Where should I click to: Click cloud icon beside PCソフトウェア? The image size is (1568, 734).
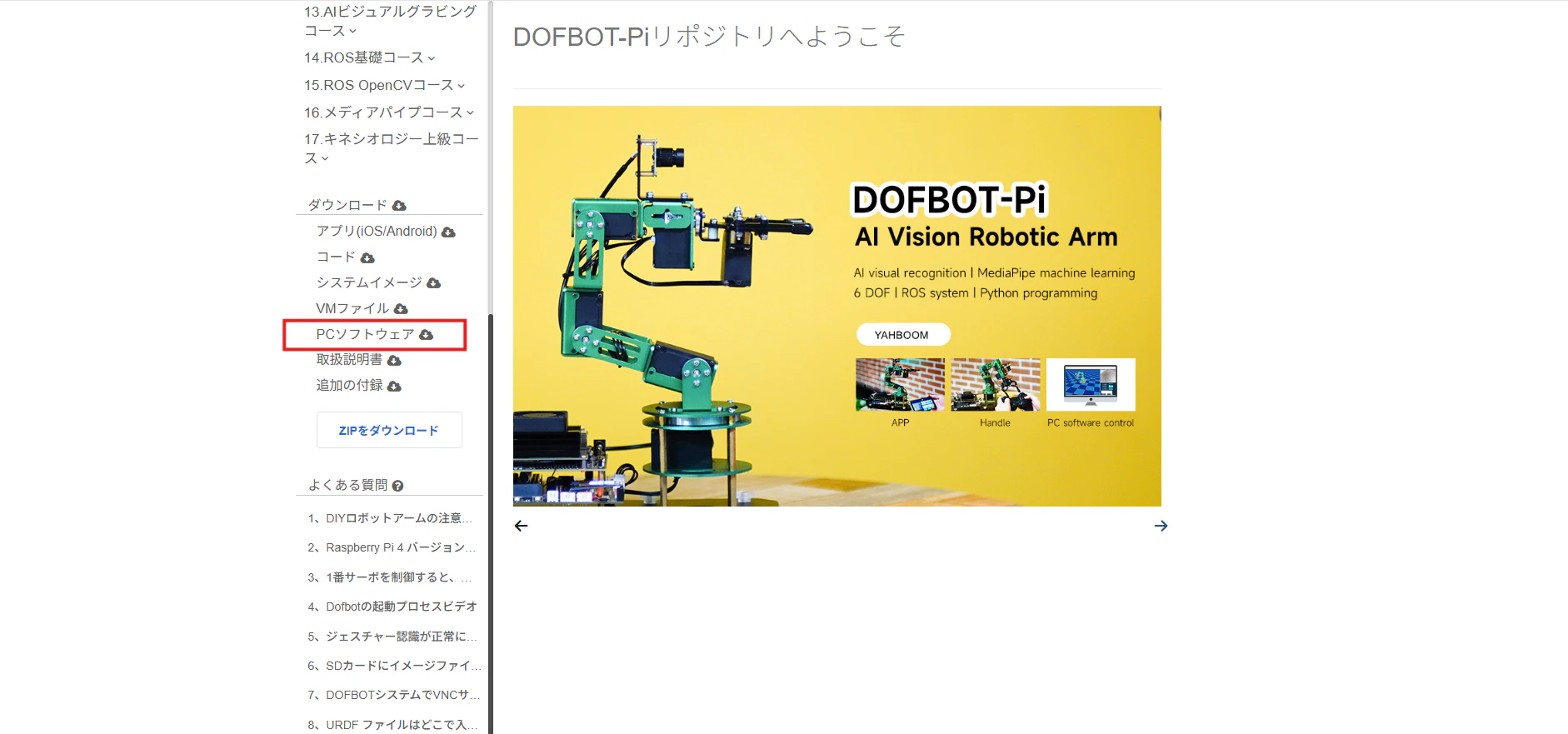[426, 335]
